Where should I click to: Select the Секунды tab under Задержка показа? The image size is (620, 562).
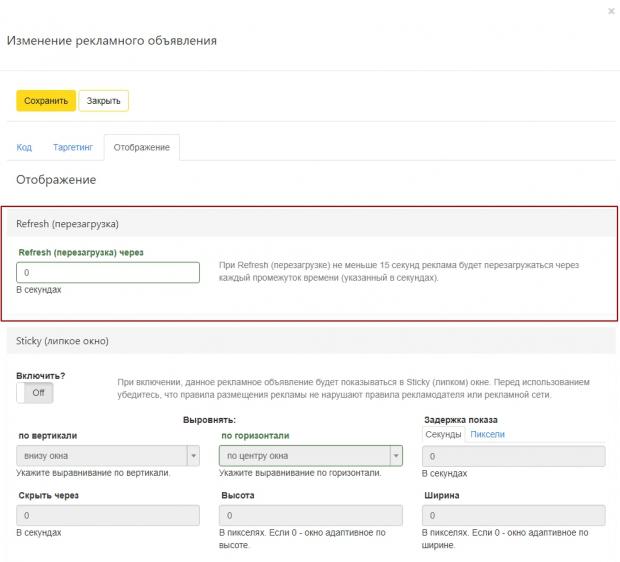[x=443, y=434]
